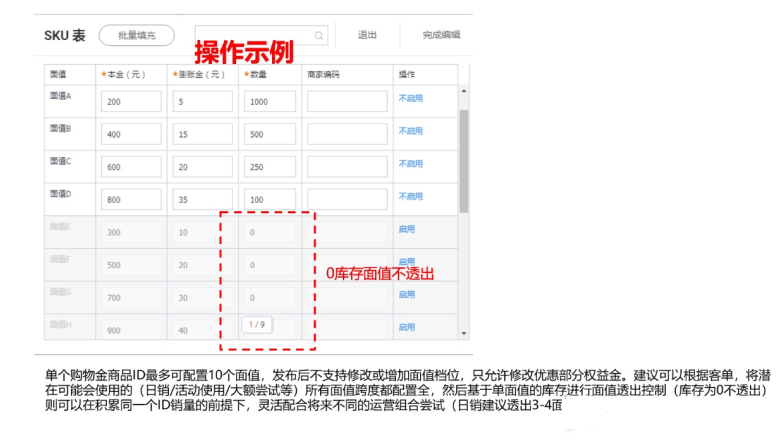Click disabled 本金 field of 面值G (700)
Viewport: 784px width, 442px height.
(131, 298)
